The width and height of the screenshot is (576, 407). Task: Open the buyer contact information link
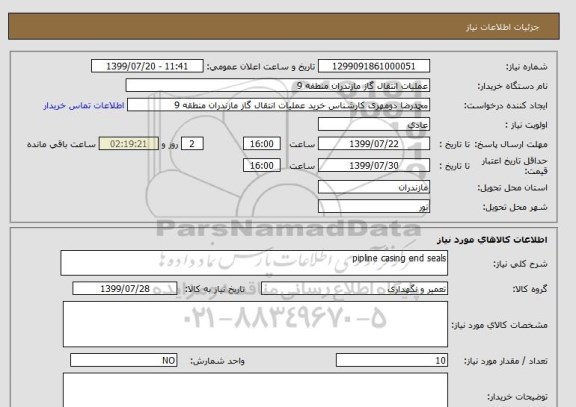[84, 105]
